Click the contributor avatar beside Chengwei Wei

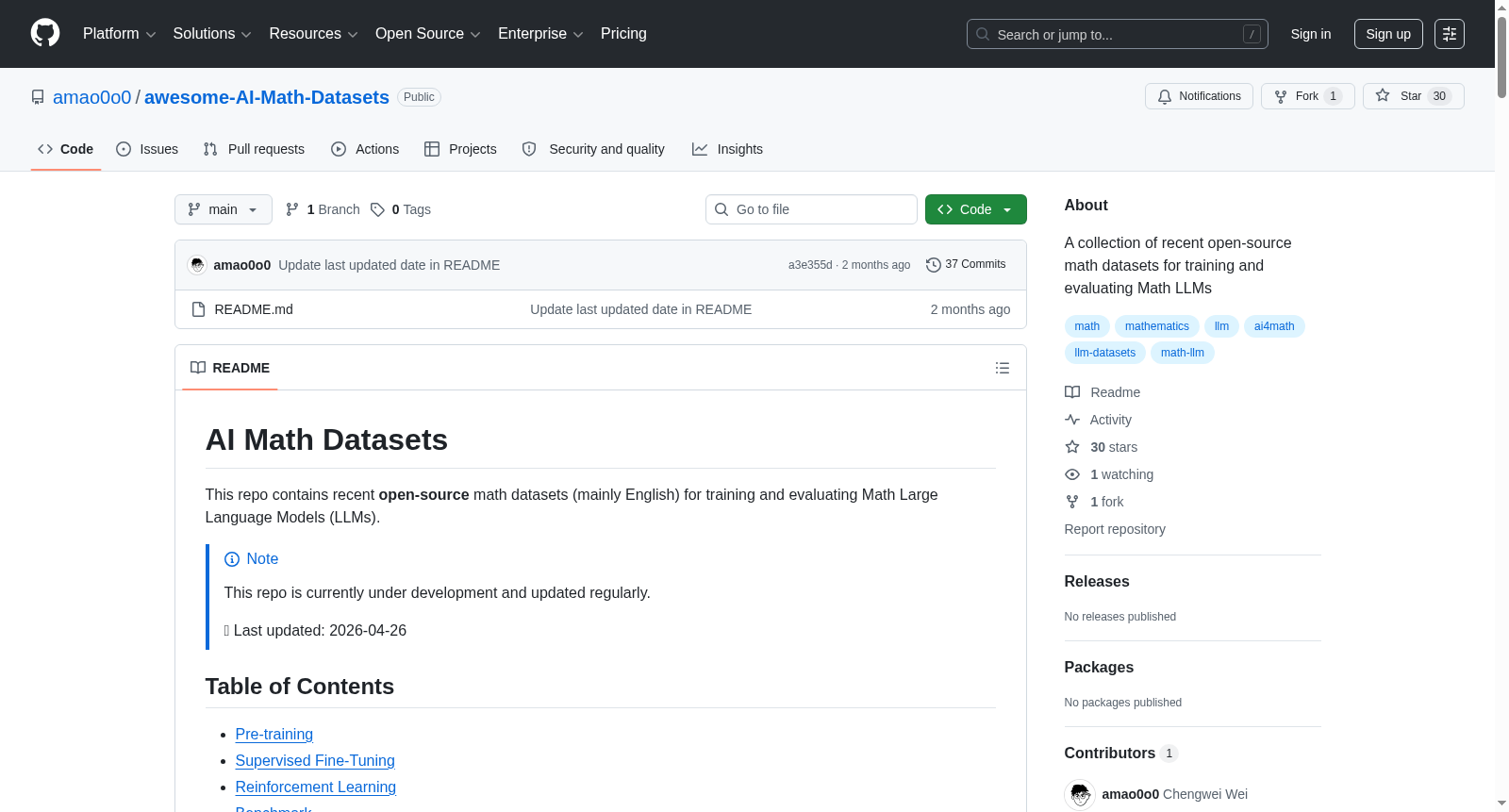tap(1080, 794)
